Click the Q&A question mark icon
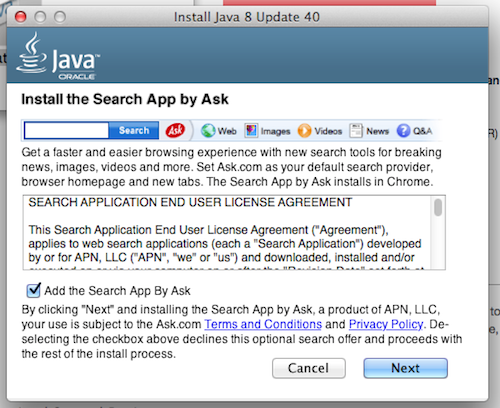 (403, 131)
